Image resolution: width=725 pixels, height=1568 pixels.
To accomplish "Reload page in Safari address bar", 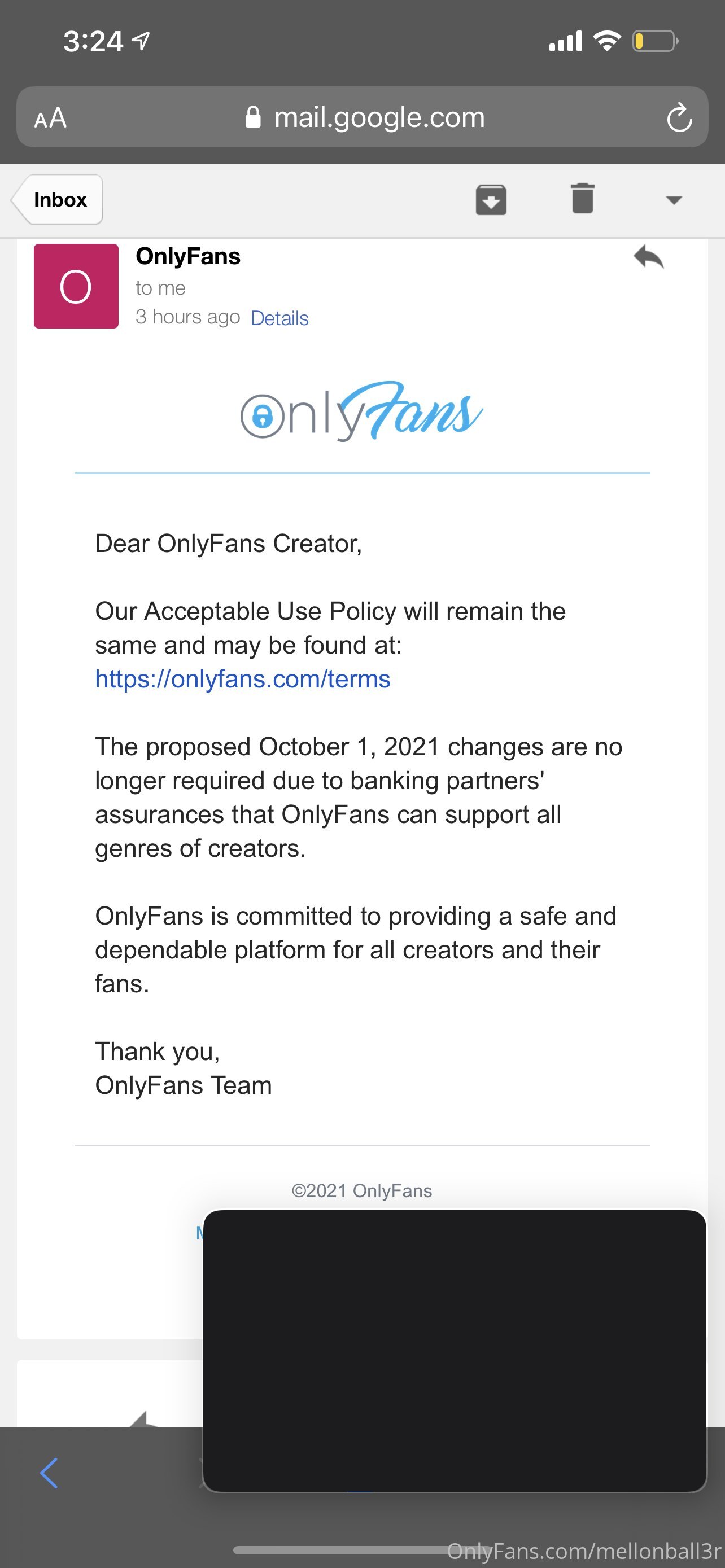I will click(679, 117).
